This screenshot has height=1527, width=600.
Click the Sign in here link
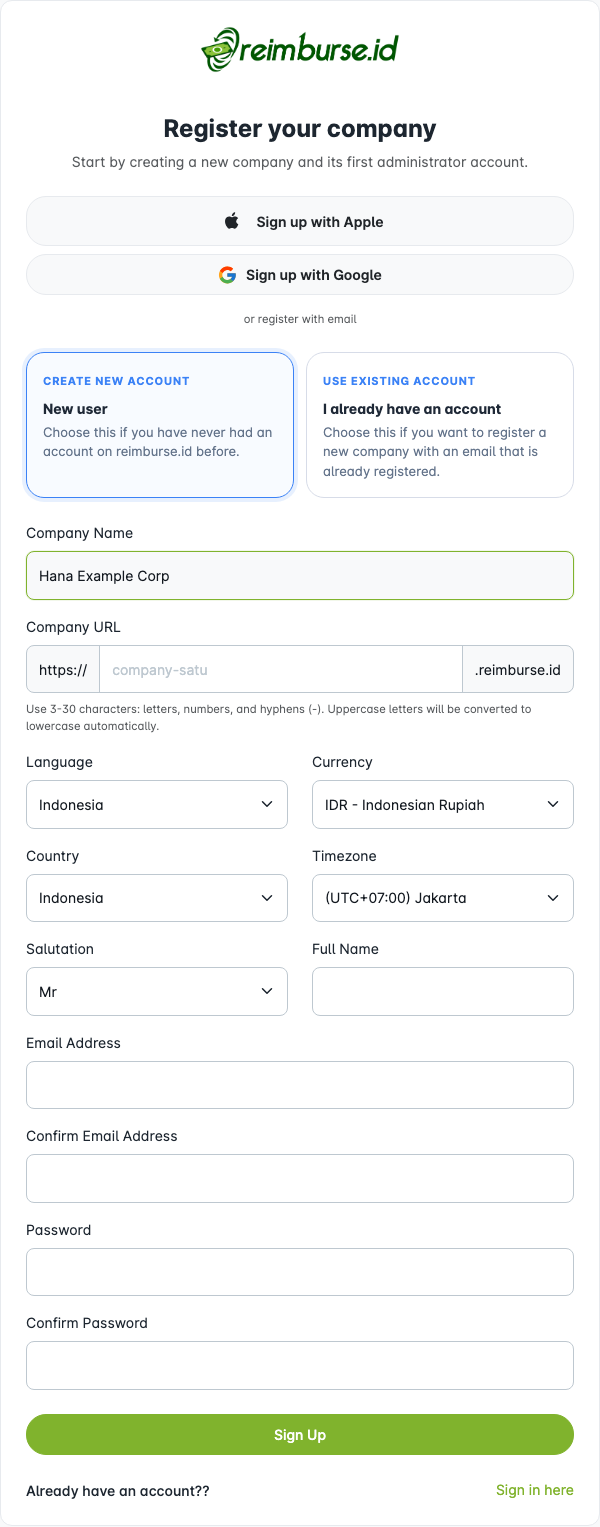coord(534,1490)
